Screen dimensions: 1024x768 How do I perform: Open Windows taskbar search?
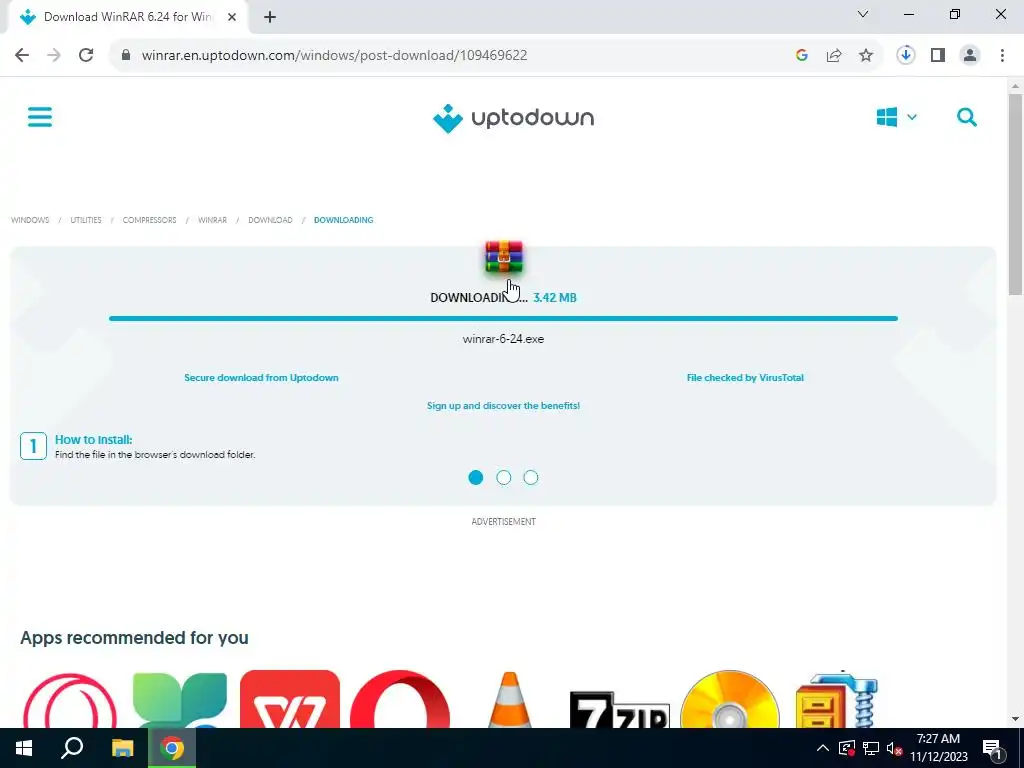tap(72, 748)
